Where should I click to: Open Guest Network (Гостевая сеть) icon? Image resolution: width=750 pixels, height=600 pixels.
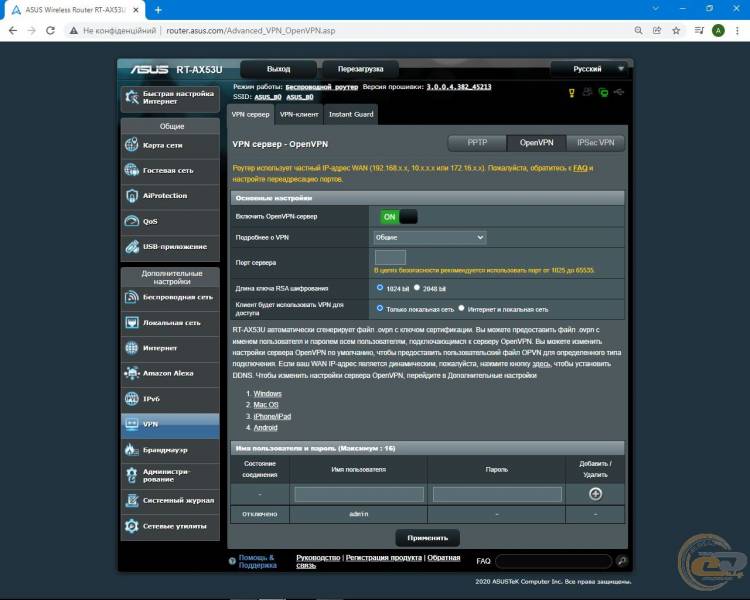tap(132, 170)
